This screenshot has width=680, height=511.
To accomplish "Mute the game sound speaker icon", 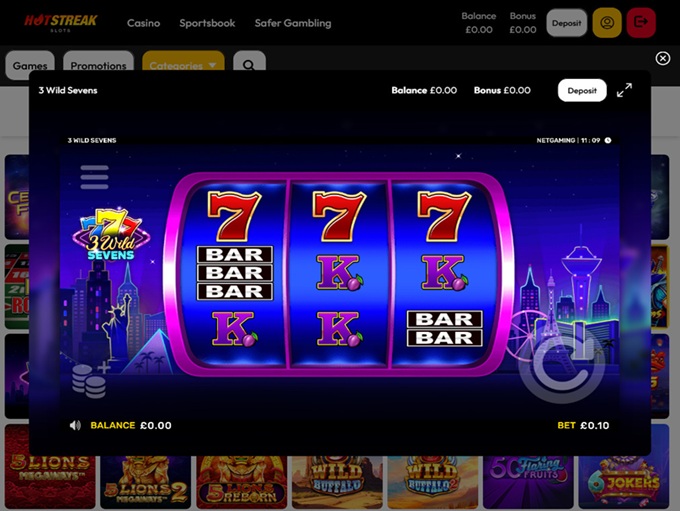I will (x=75, y=425).
